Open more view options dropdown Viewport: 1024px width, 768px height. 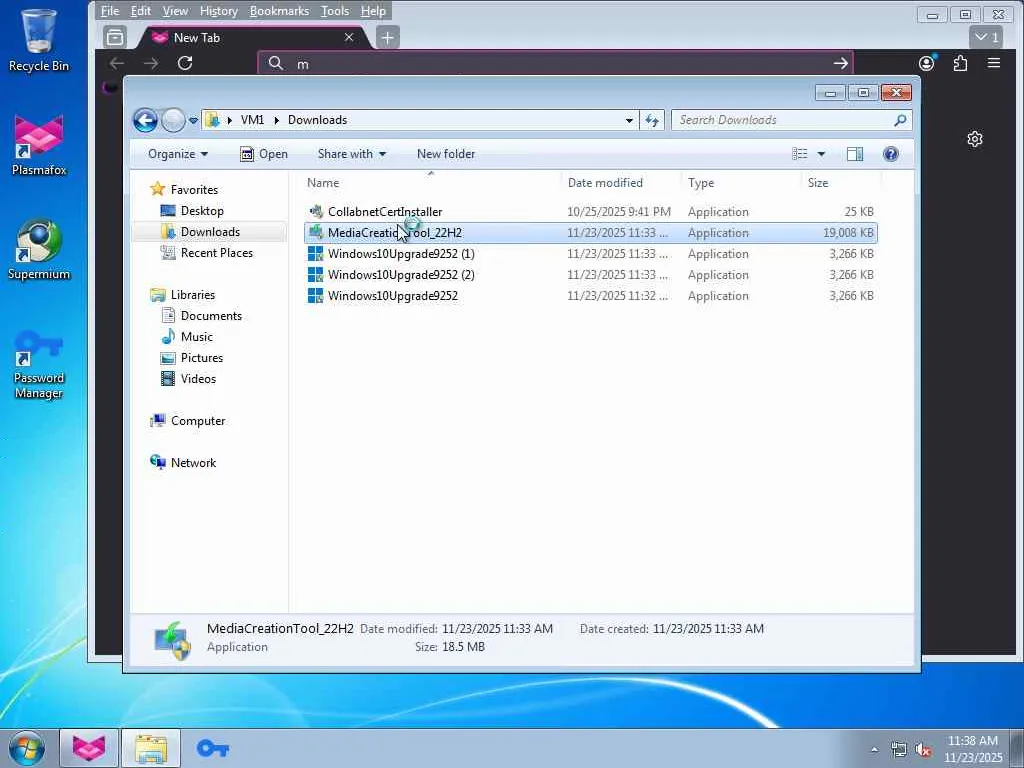tap(822, 154)
